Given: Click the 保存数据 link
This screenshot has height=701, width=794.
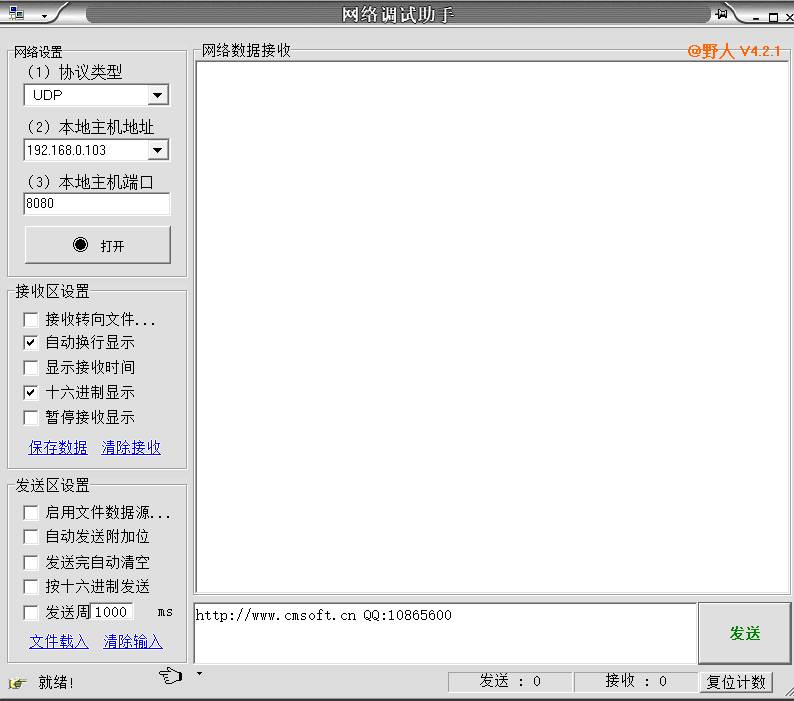Looking at the screenshot, I should [x=58, y=447].
